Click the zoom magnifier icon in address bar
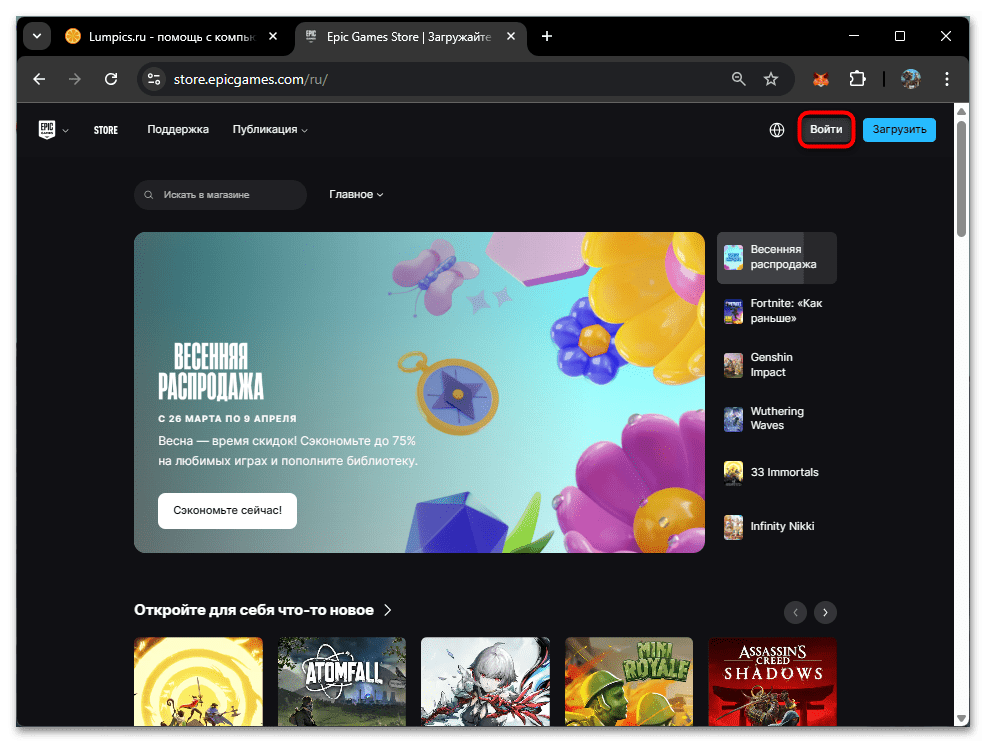Screen dimensions: 986x743 point(738,79)
